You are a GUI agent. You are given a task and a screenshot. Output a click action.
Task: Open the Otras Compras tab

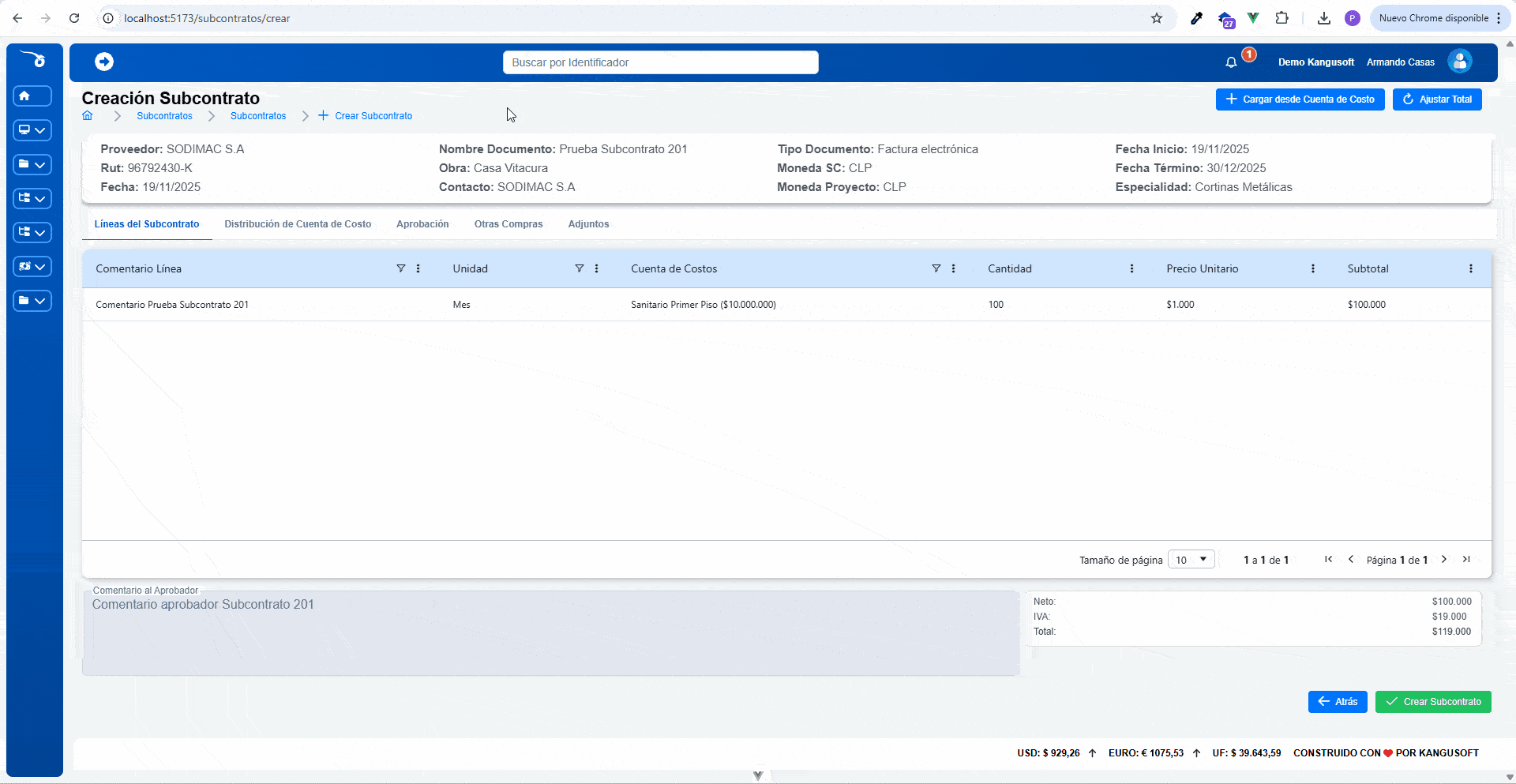click(x=508, y=224)
